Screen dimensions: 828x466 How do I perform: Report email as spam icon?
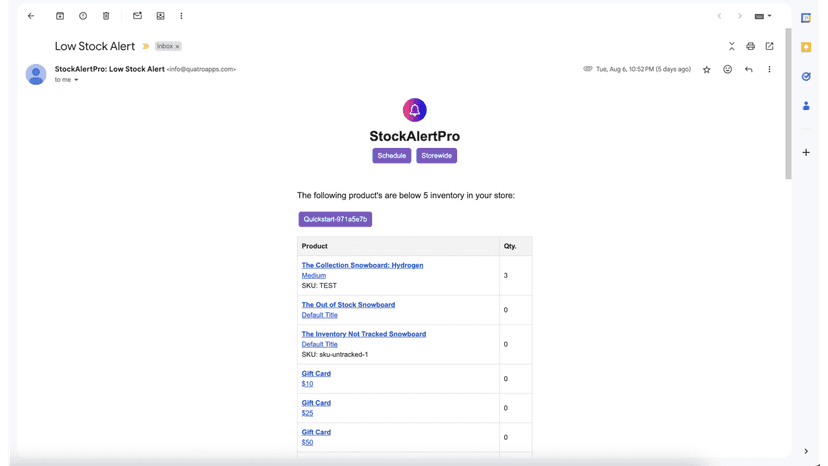click(83, 16)
